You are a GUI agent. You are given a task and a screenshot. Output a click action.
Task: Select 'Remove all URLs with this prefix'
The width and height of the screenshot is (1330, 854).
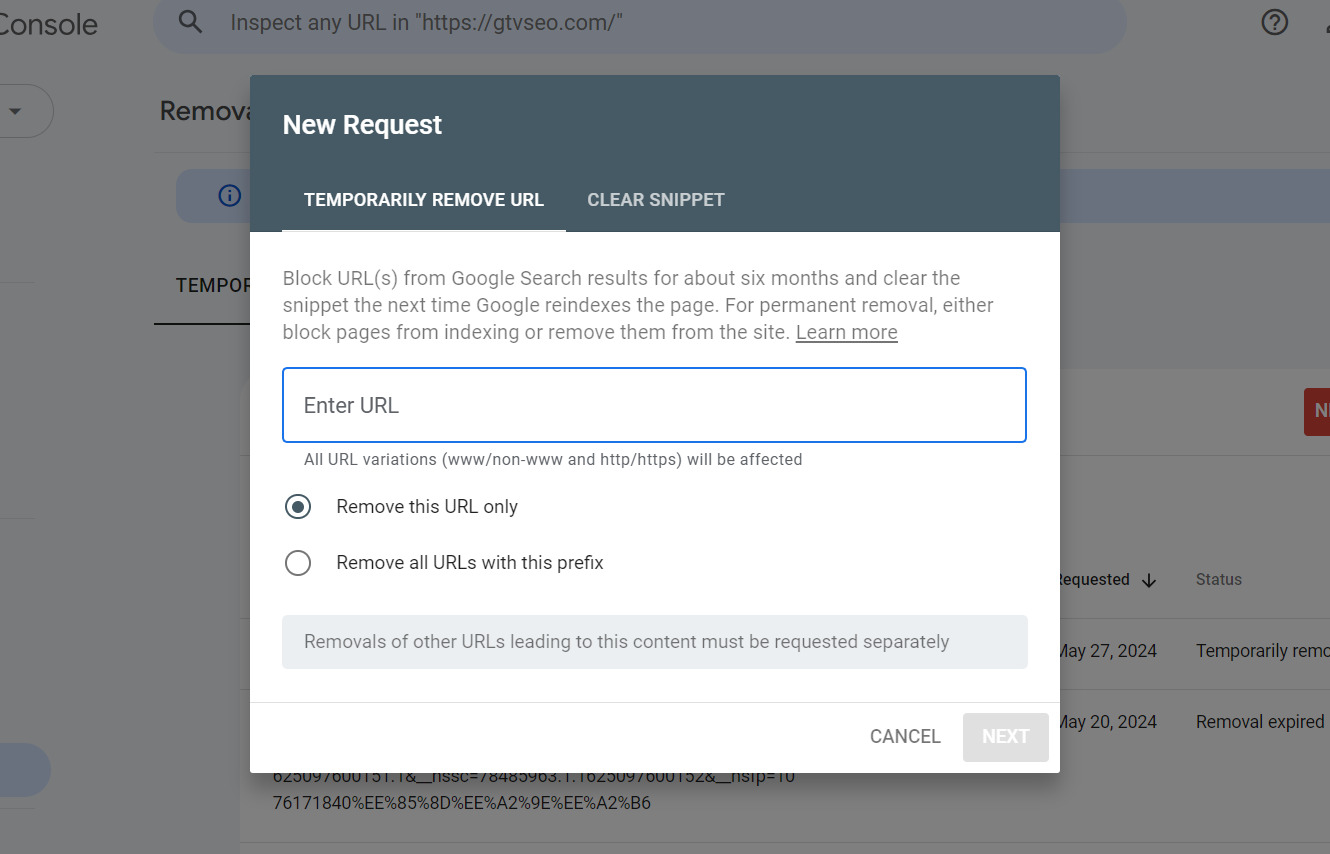298,563
